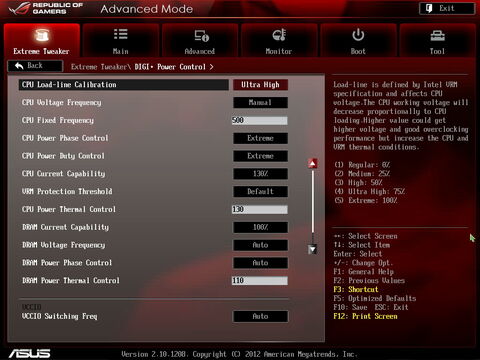Open DRAM Current Capability 100% dropdown

[x=260, y=227]
